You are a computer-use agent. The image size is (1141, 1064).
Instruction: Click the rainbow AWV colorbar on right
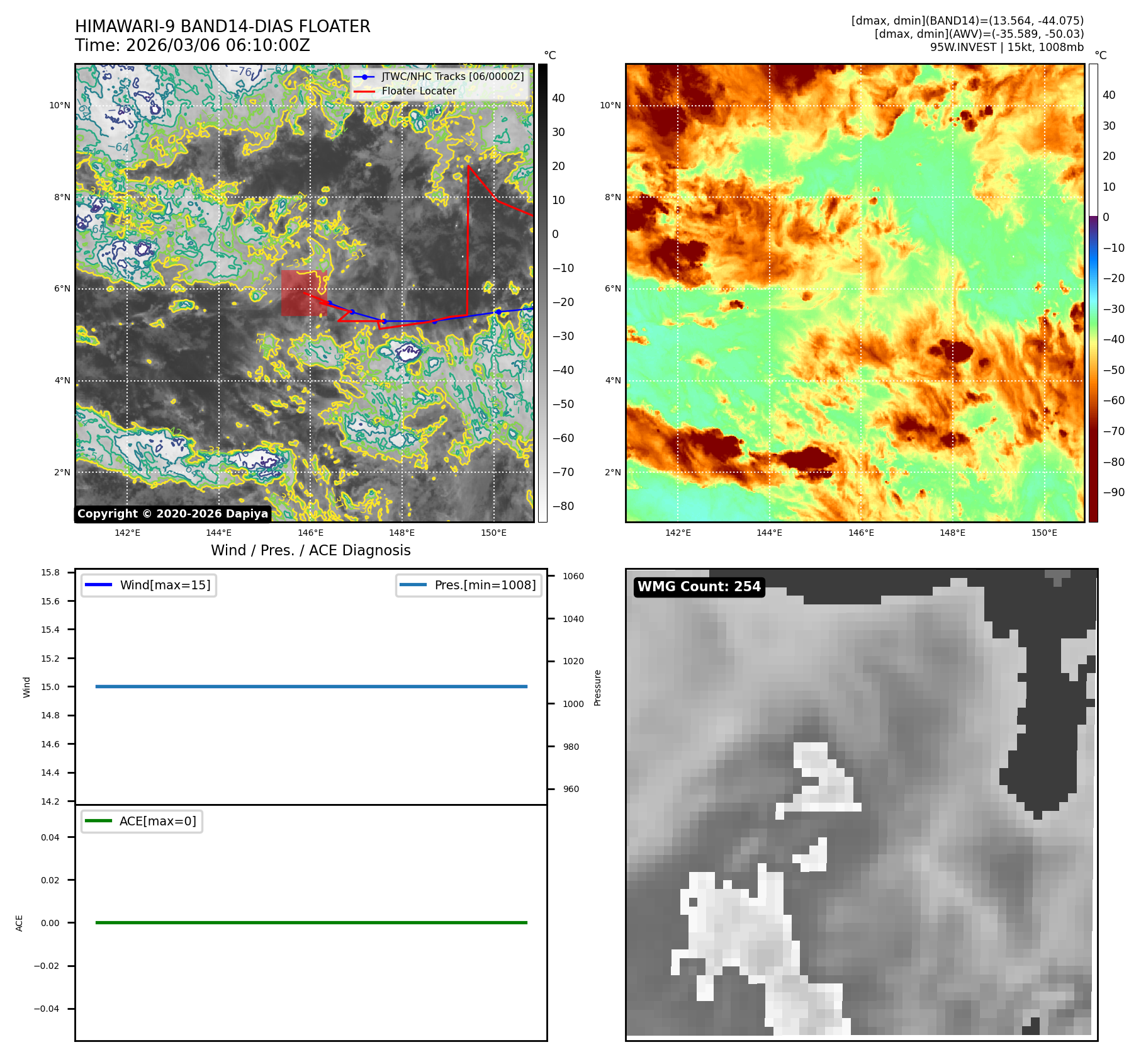(1093, 293)
